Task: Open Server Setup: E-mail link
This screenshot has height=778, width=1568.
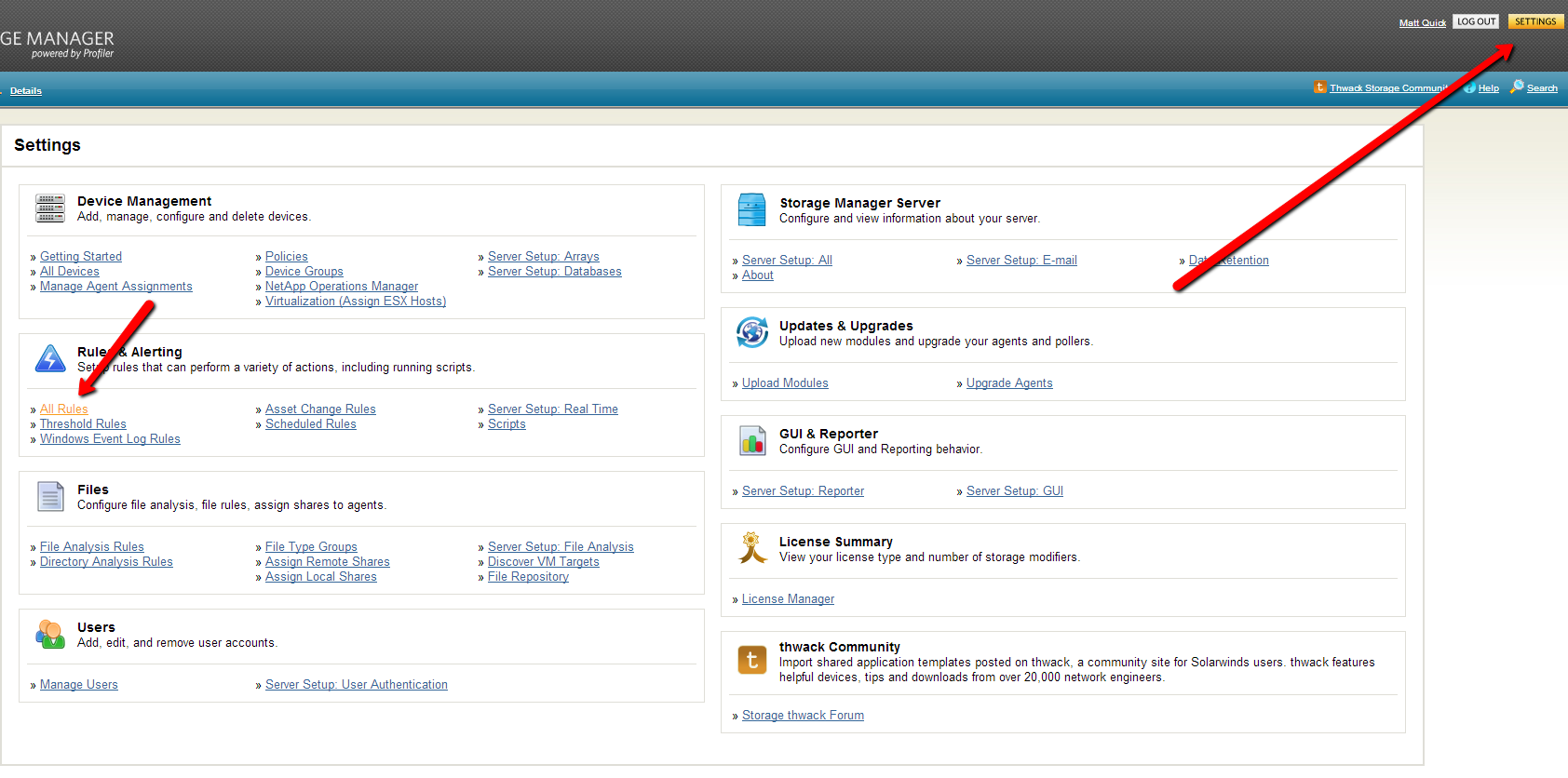Action: (x=1021, y=261)
